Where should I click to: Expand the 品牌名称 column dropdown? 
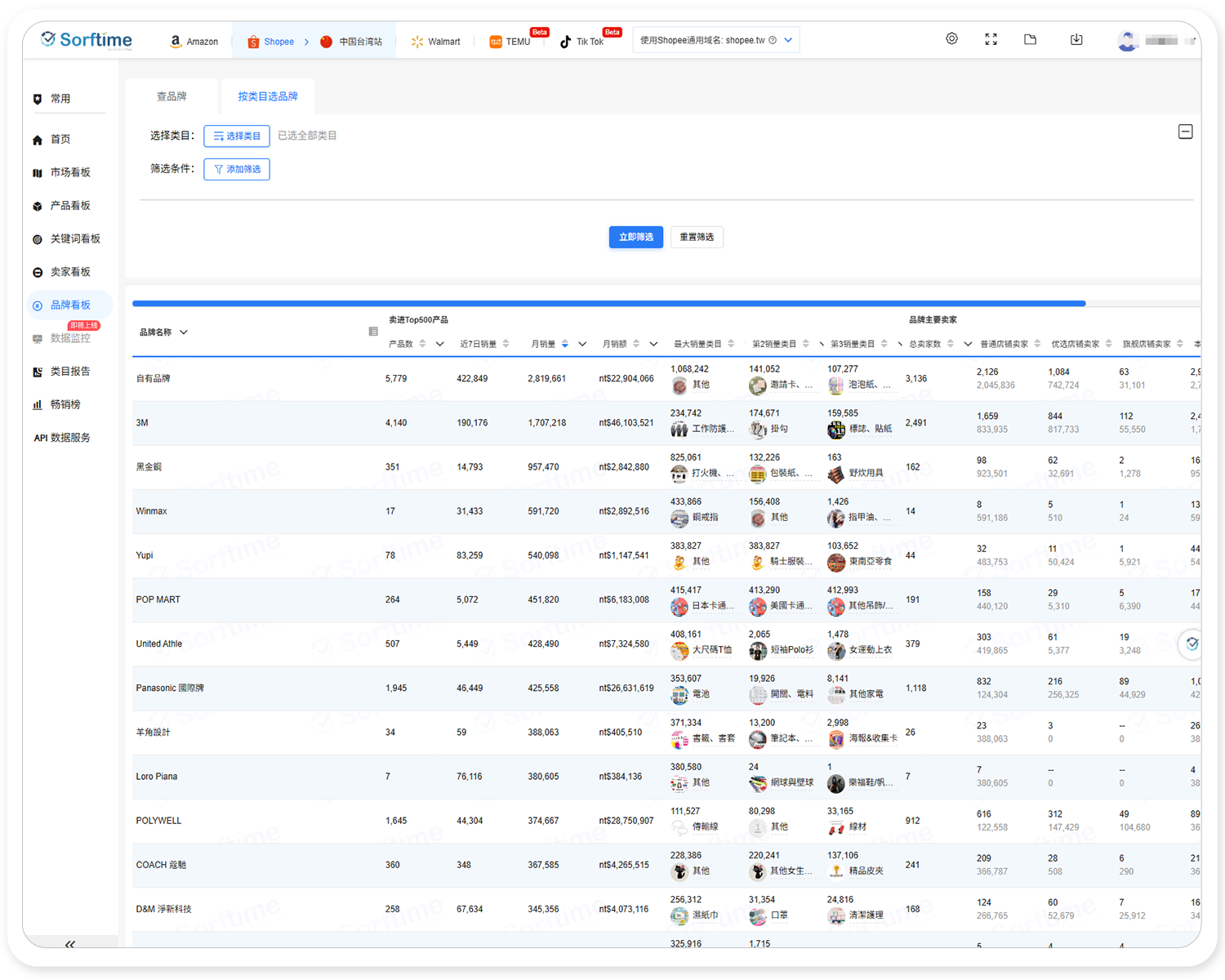click(184, 332)
